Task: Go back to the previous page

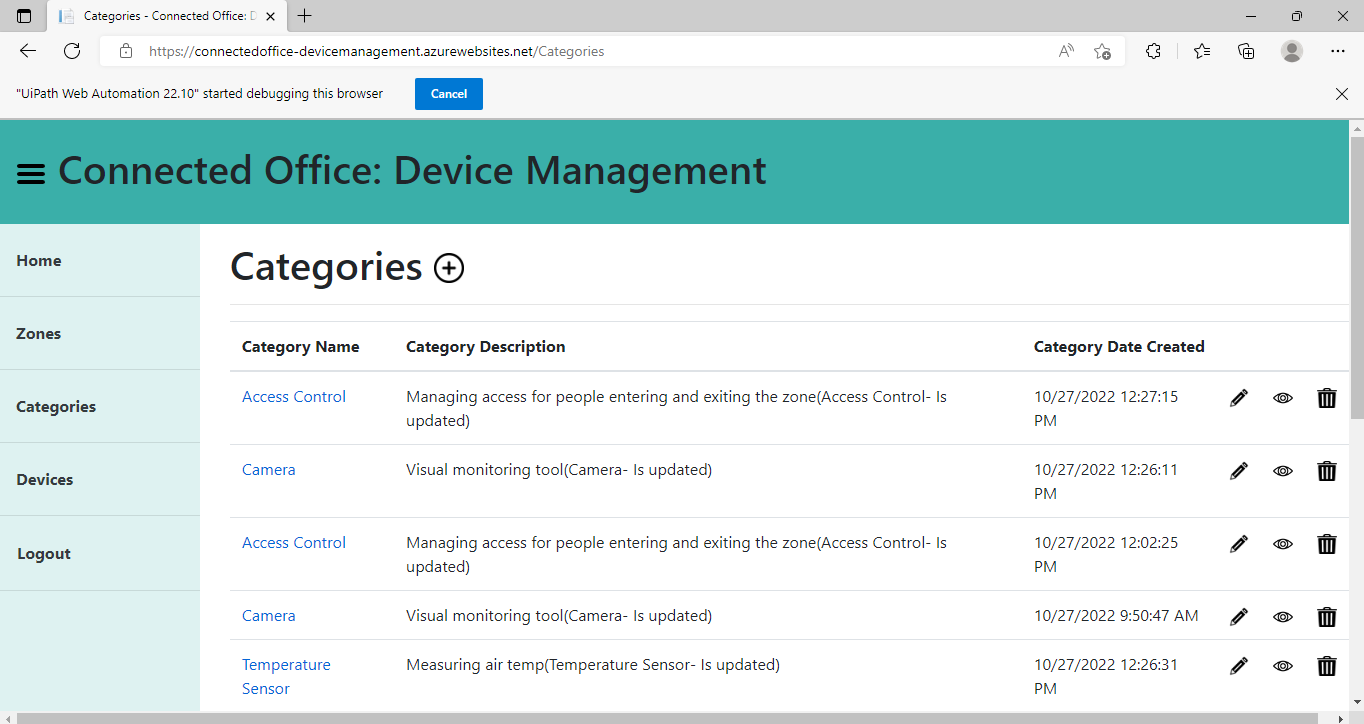Action: (x=28, y=51)
